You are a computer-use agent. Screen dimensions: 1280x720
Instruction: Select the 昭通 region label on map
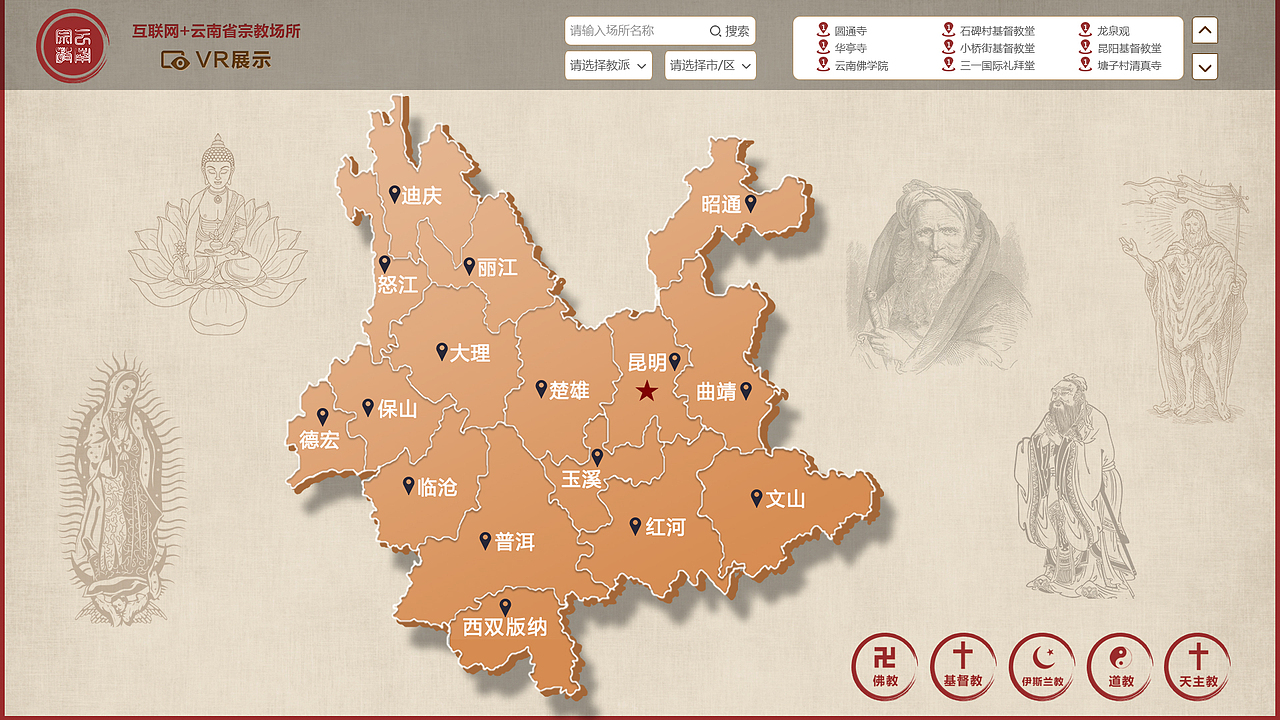click(x=721, y=205)
